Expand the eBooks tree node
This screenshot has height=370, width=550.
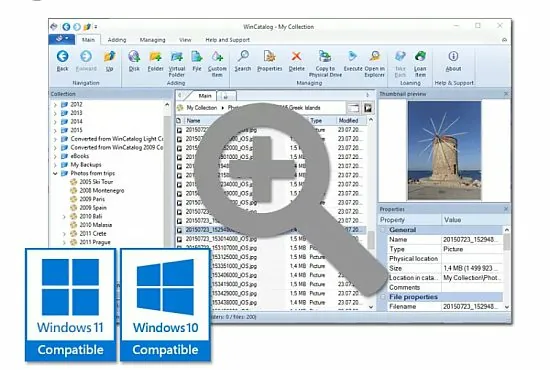(55, 156)
